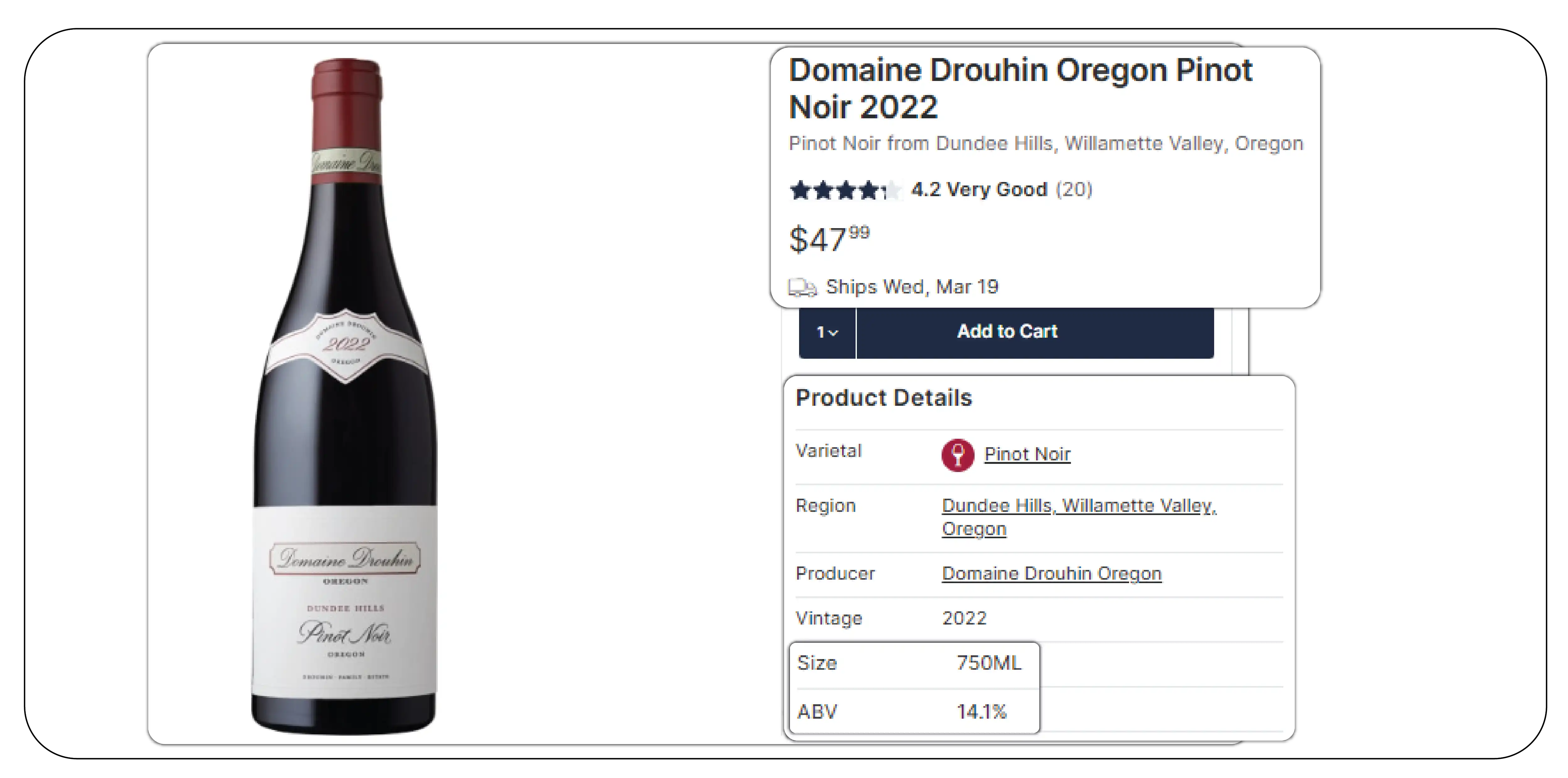Click the $47.99 price
The height and width of the screenshot is (778, 1568).
tap(829, 239)
